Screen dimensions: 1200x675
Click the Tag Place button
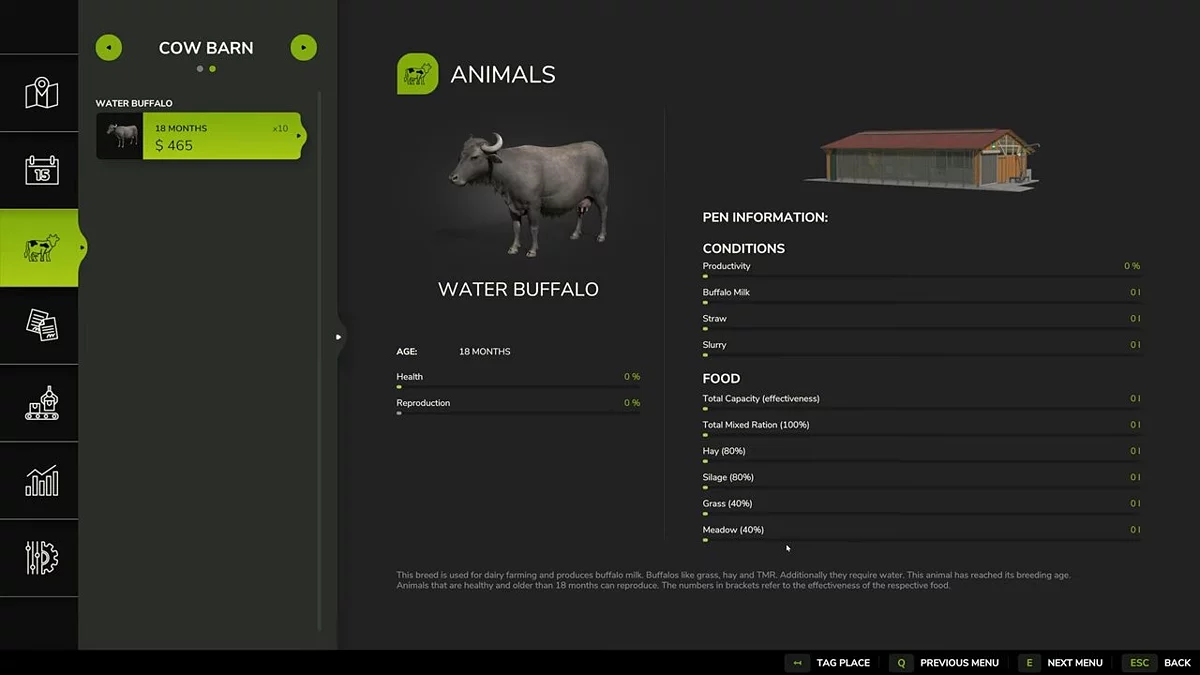click(828, 662)
